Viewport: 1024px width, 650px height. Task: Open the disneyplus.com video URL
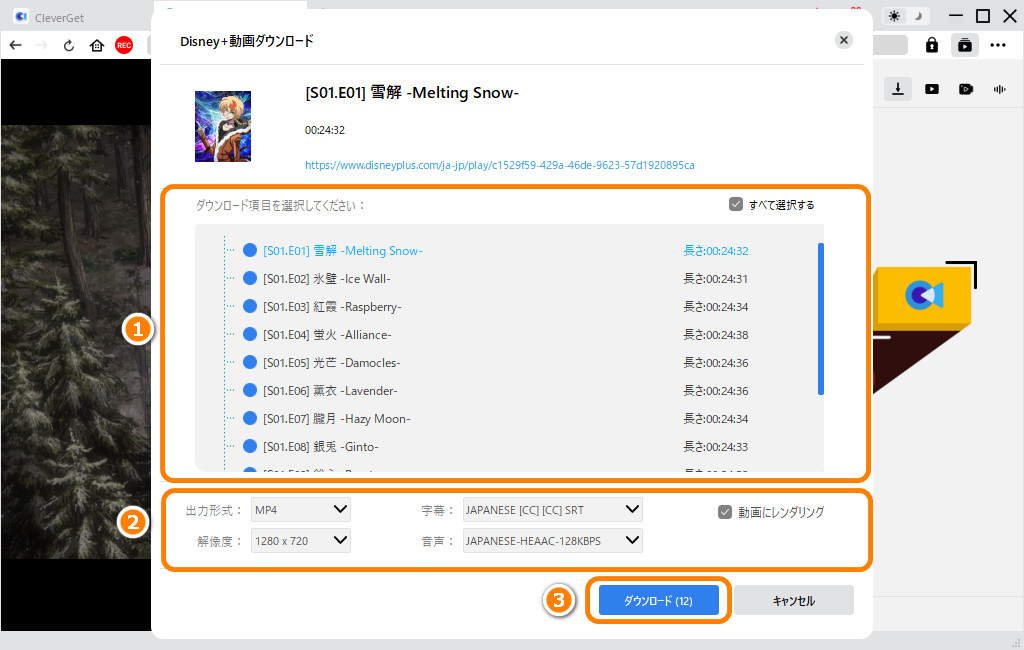click(x=500, y=165)
